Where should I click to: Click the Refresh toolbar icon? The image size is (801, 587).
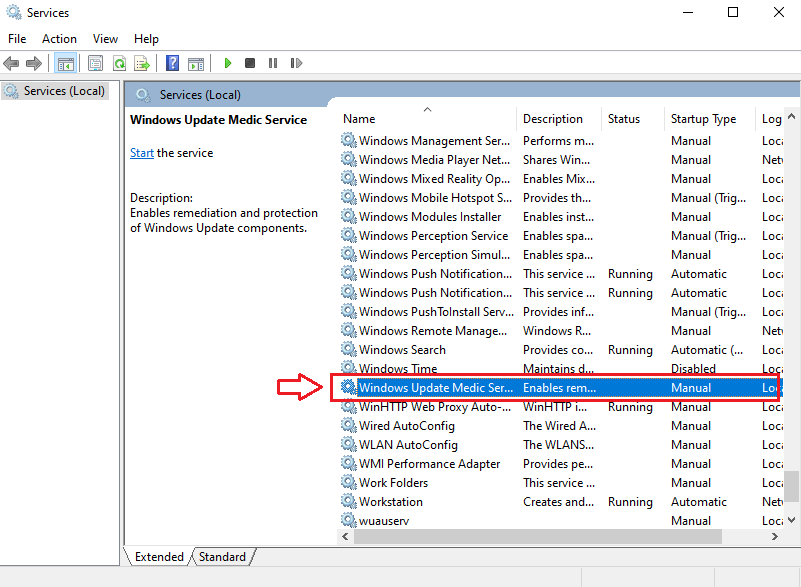click(x=119, y=63)
